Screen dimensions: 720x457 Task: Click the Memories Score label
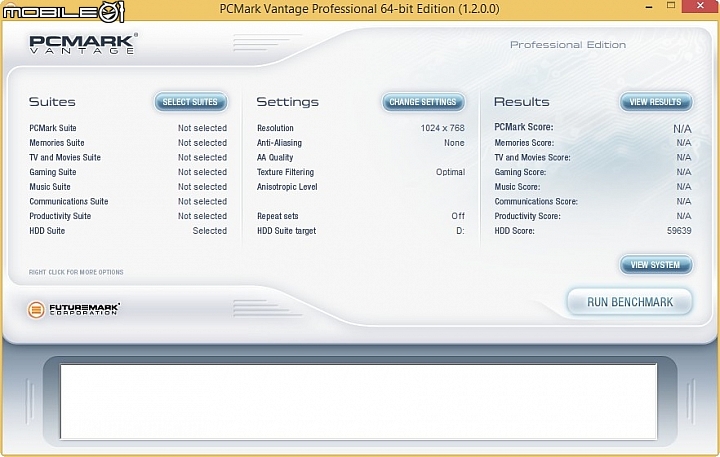pos(524,143)
